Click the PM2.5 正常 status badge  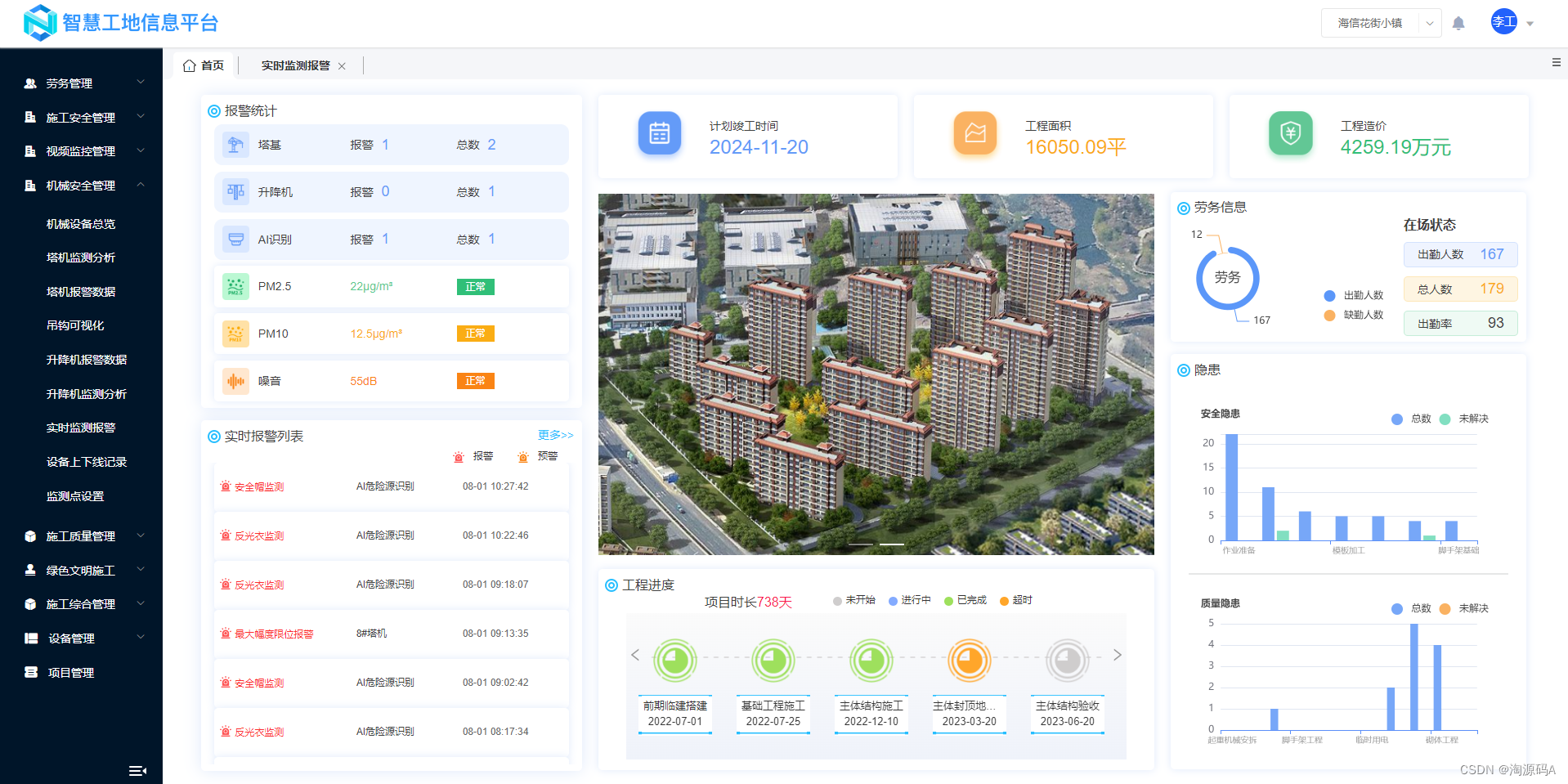click(475, 287)
